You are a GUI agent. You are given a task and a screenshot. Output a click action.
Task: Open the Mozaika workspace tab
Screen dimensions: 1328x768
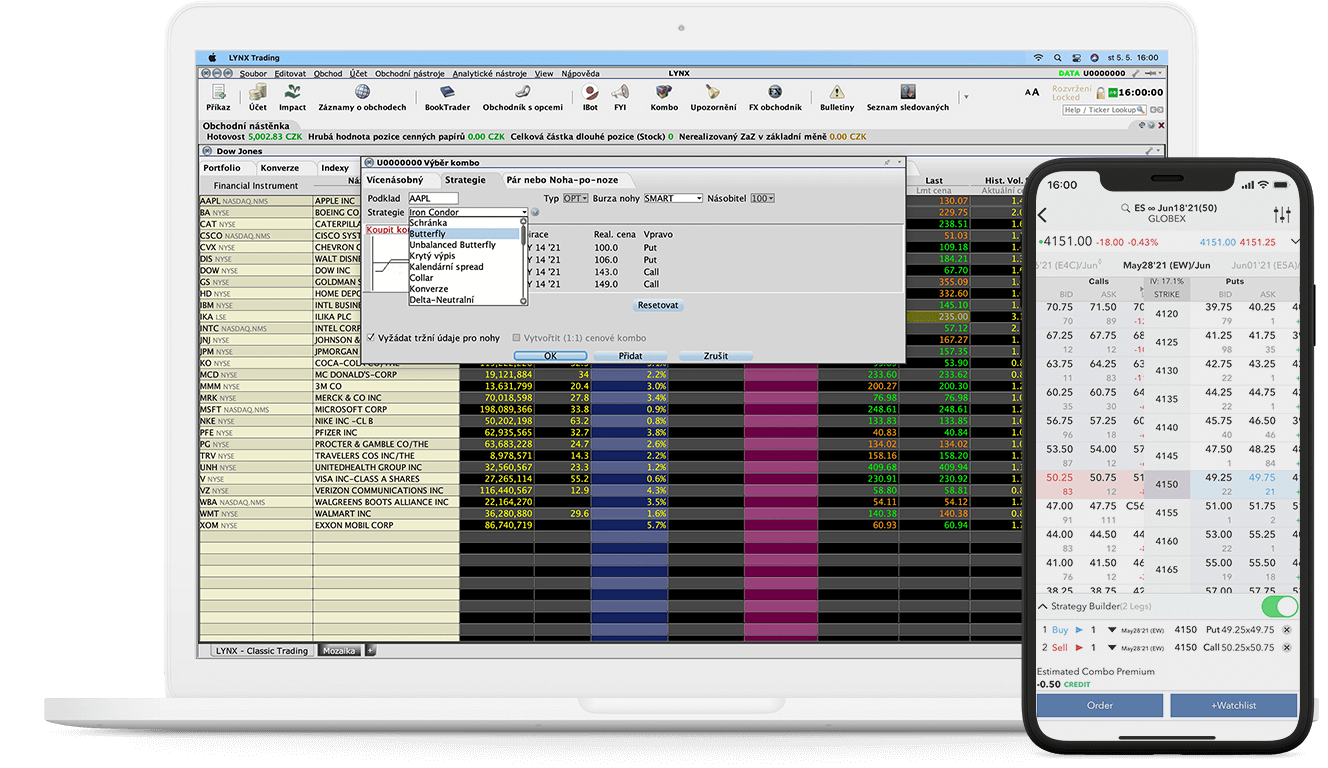pos(339,651)
